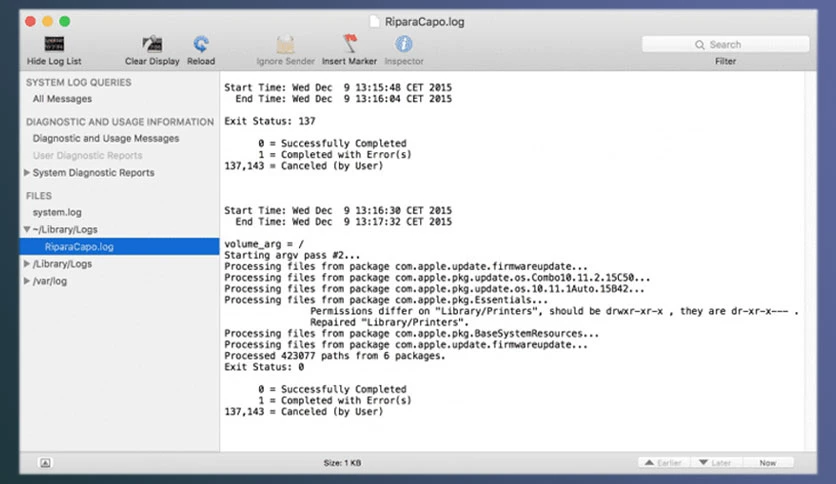Collapse the ~/Library/Logs disclosure triangle

pos(27,229)
